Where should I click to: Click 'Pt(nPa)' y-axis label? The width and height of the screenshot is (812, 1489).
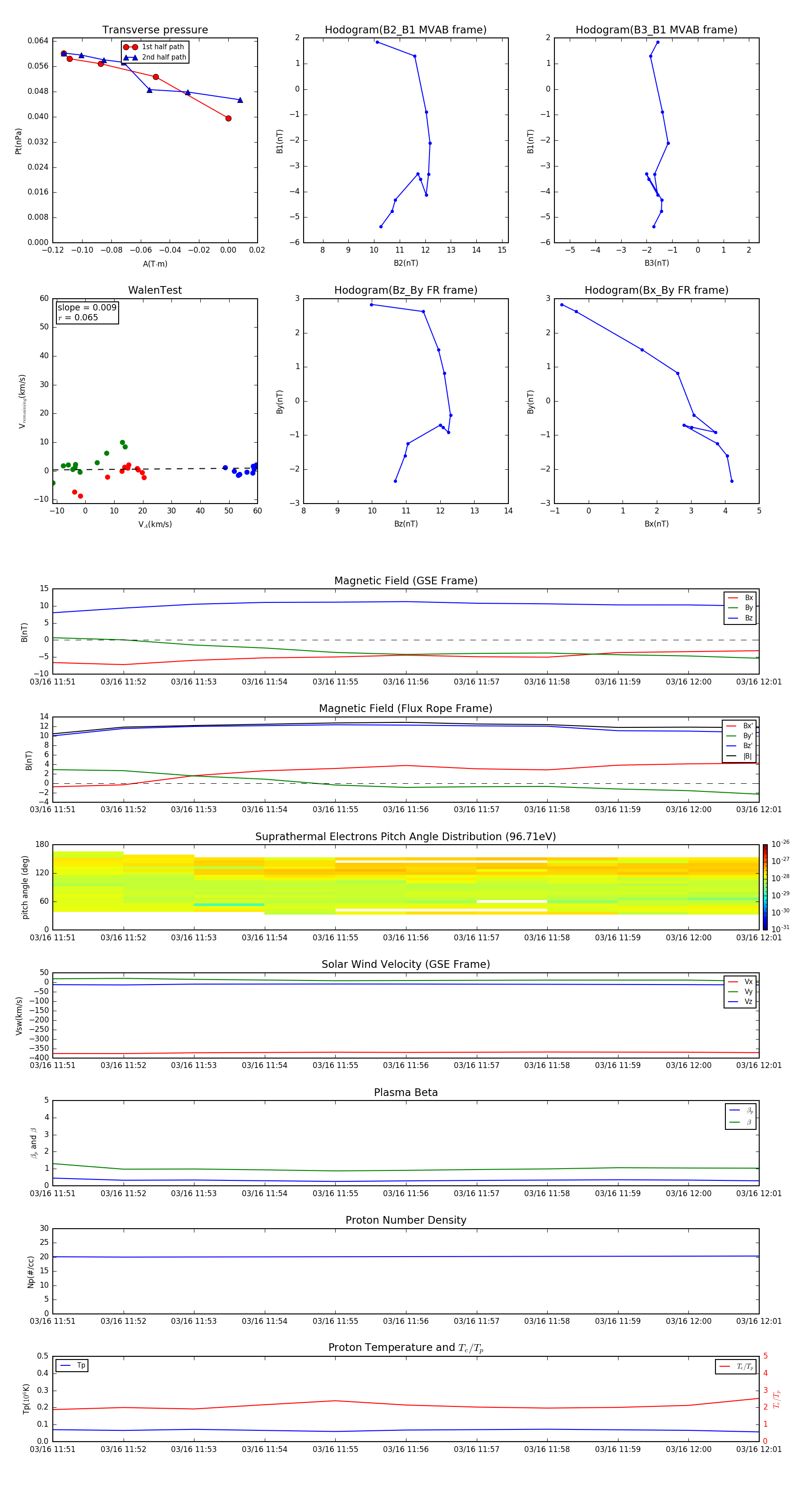pyautogui.click(x=18, y=141)
